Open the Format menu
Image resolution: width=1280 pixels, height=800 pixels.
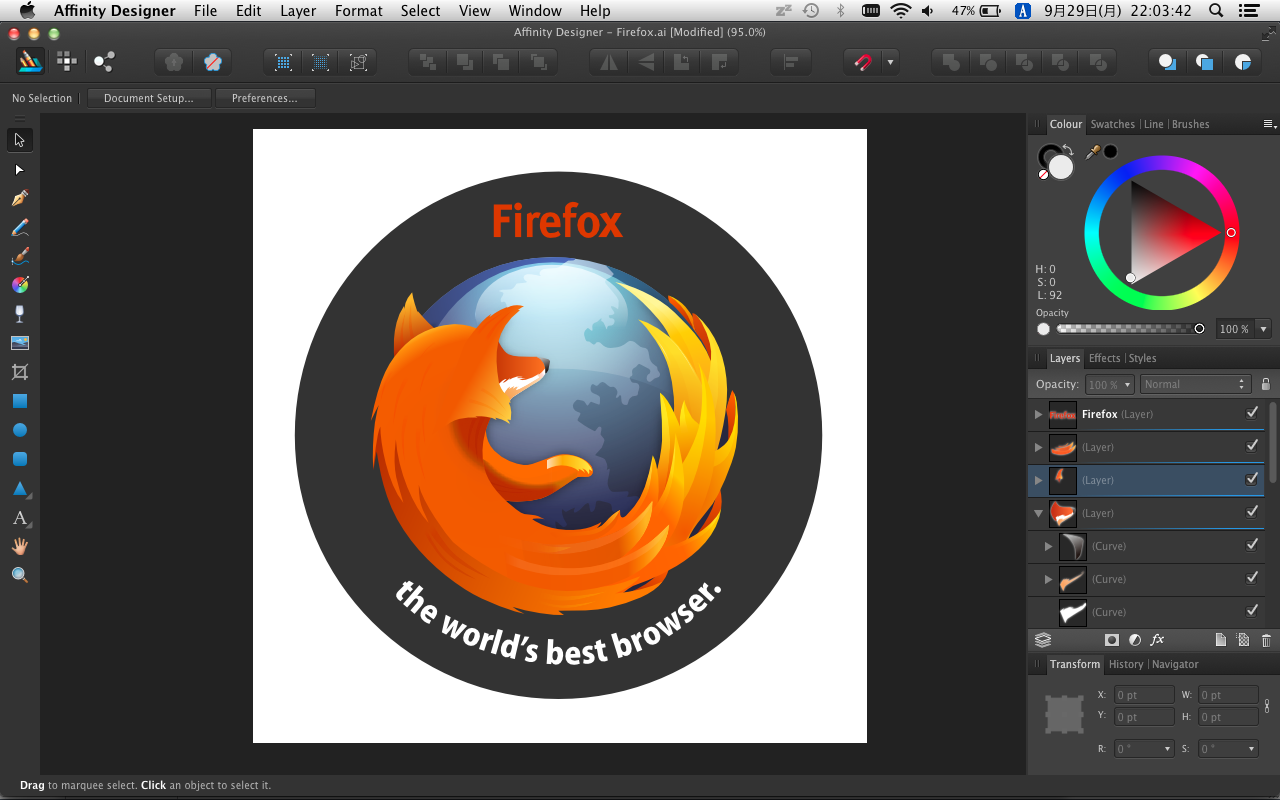coord(358,11)
